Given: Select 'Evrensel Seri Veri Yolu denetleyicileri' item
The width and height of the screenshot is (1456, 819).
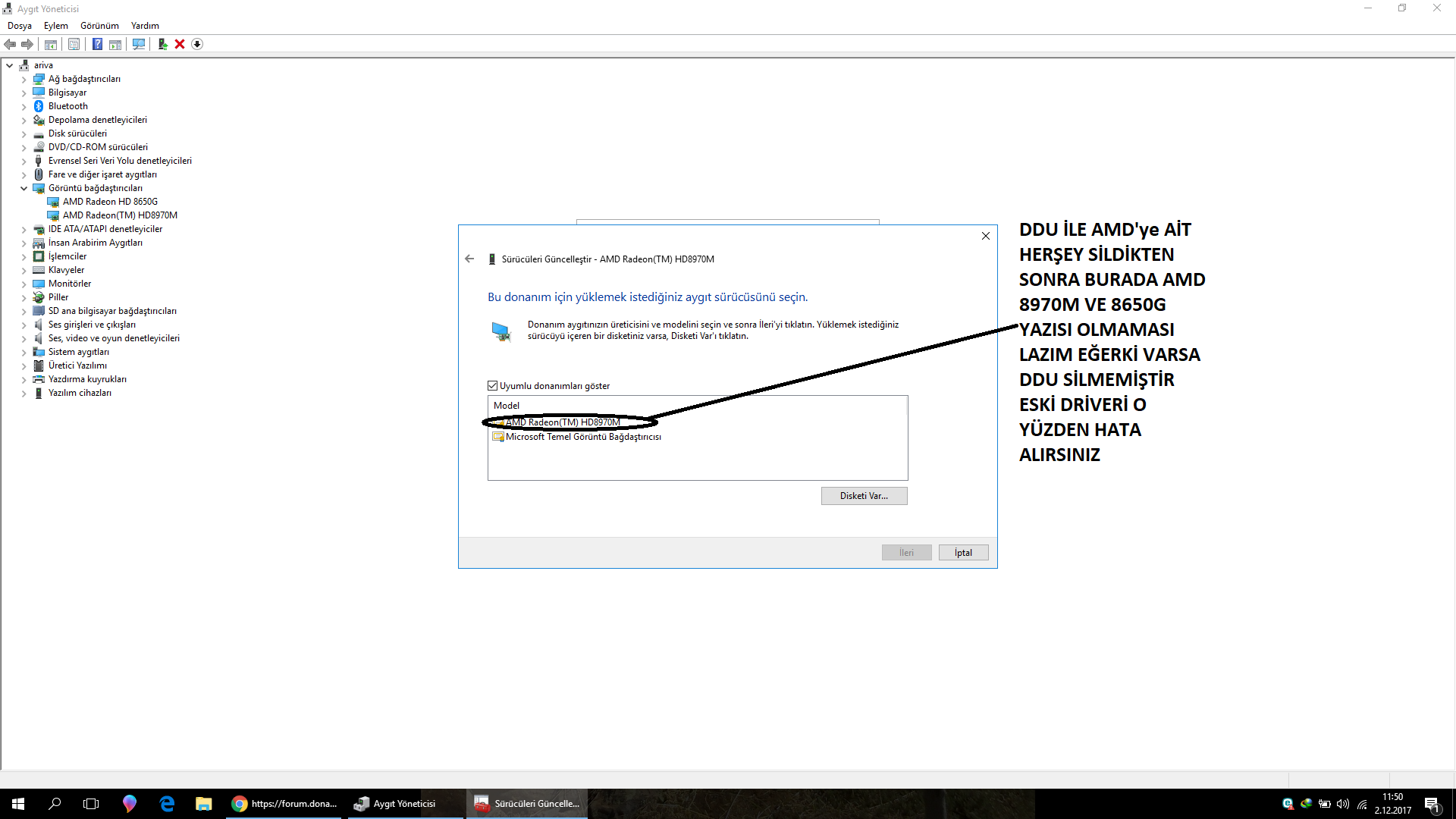Looking at the screenshot, I should pos(120,161).
